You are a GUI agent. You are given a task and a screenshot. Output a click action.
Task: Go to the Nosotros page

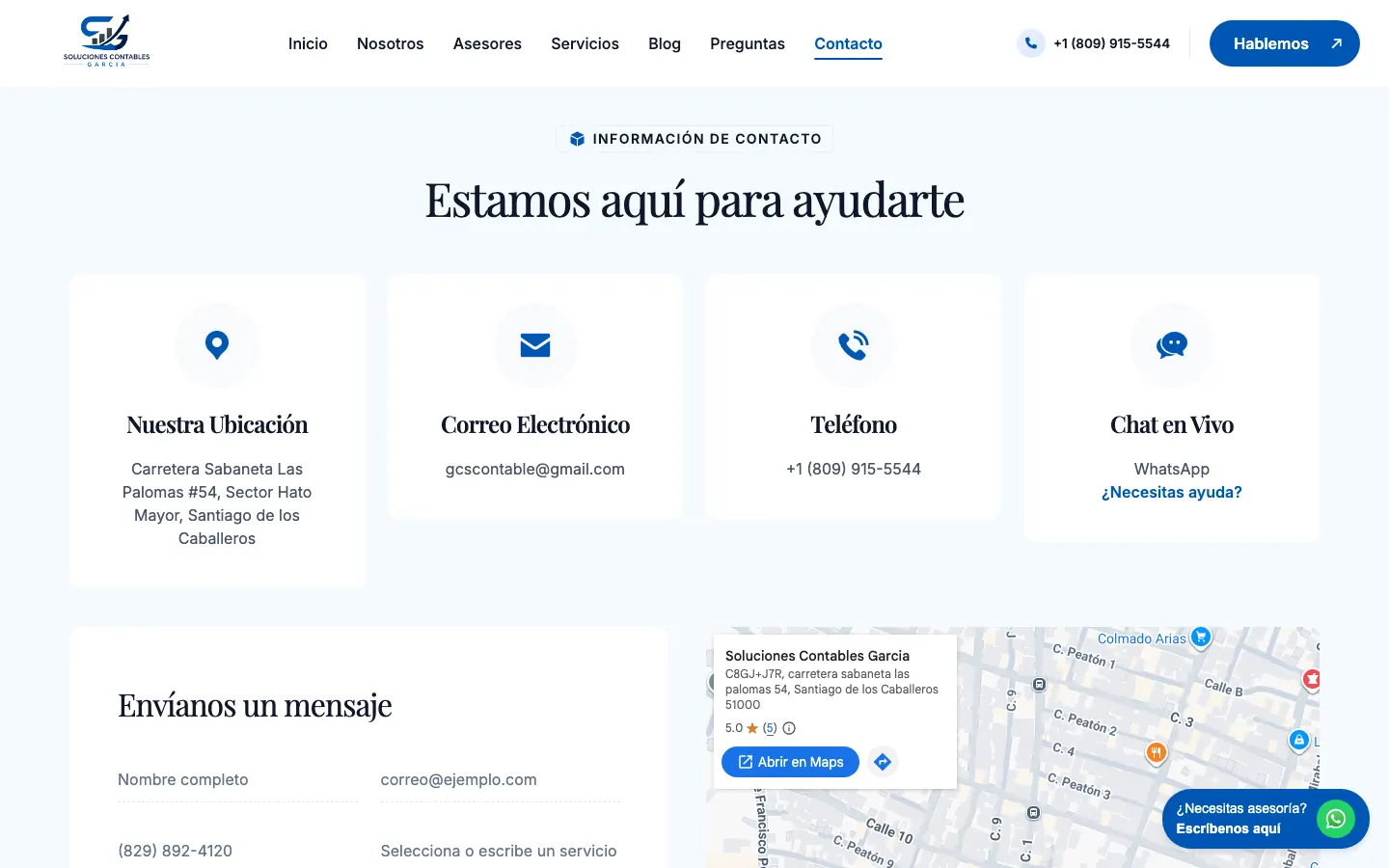tap(391, 43)
